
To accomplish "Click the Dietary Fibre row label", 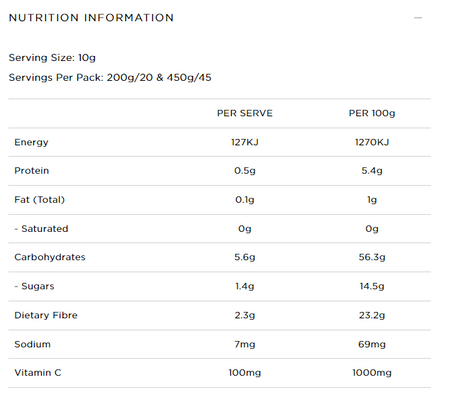I will 46,315.
